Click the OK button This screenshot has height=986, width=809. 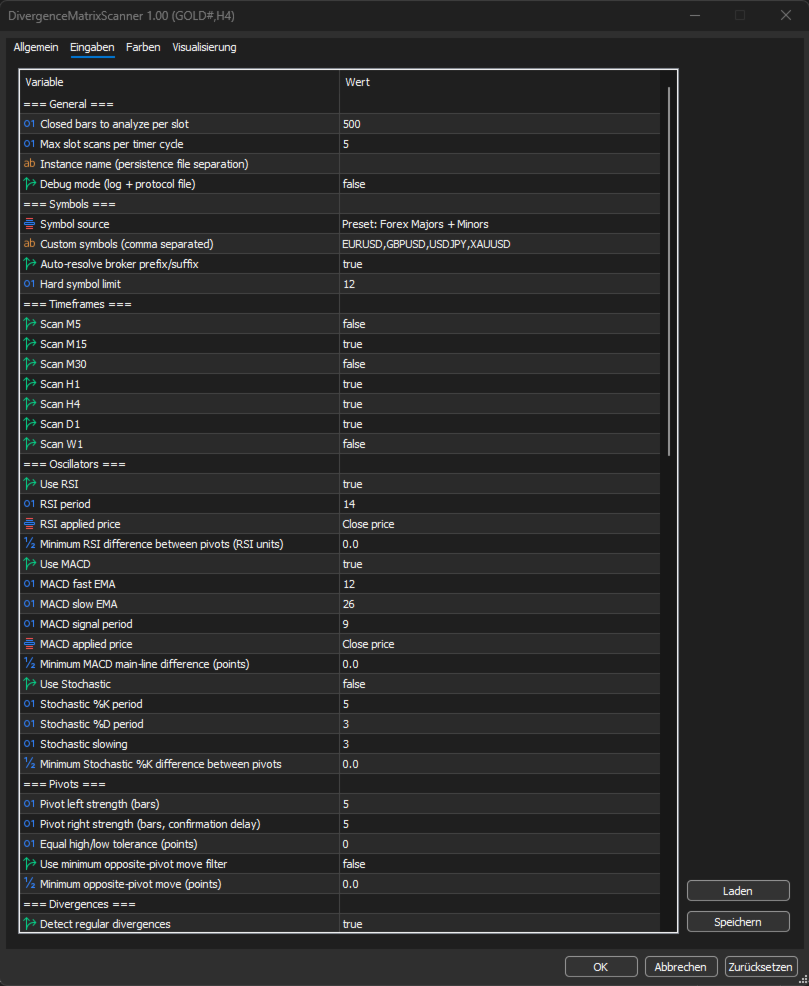coord(601,967)
